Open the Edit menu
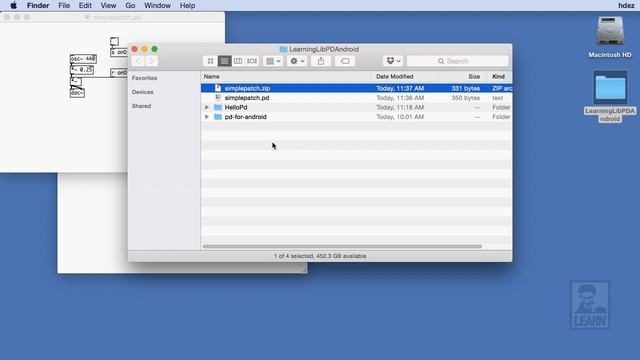This screenshot has width=640, height=360. (x=85, y=6)
